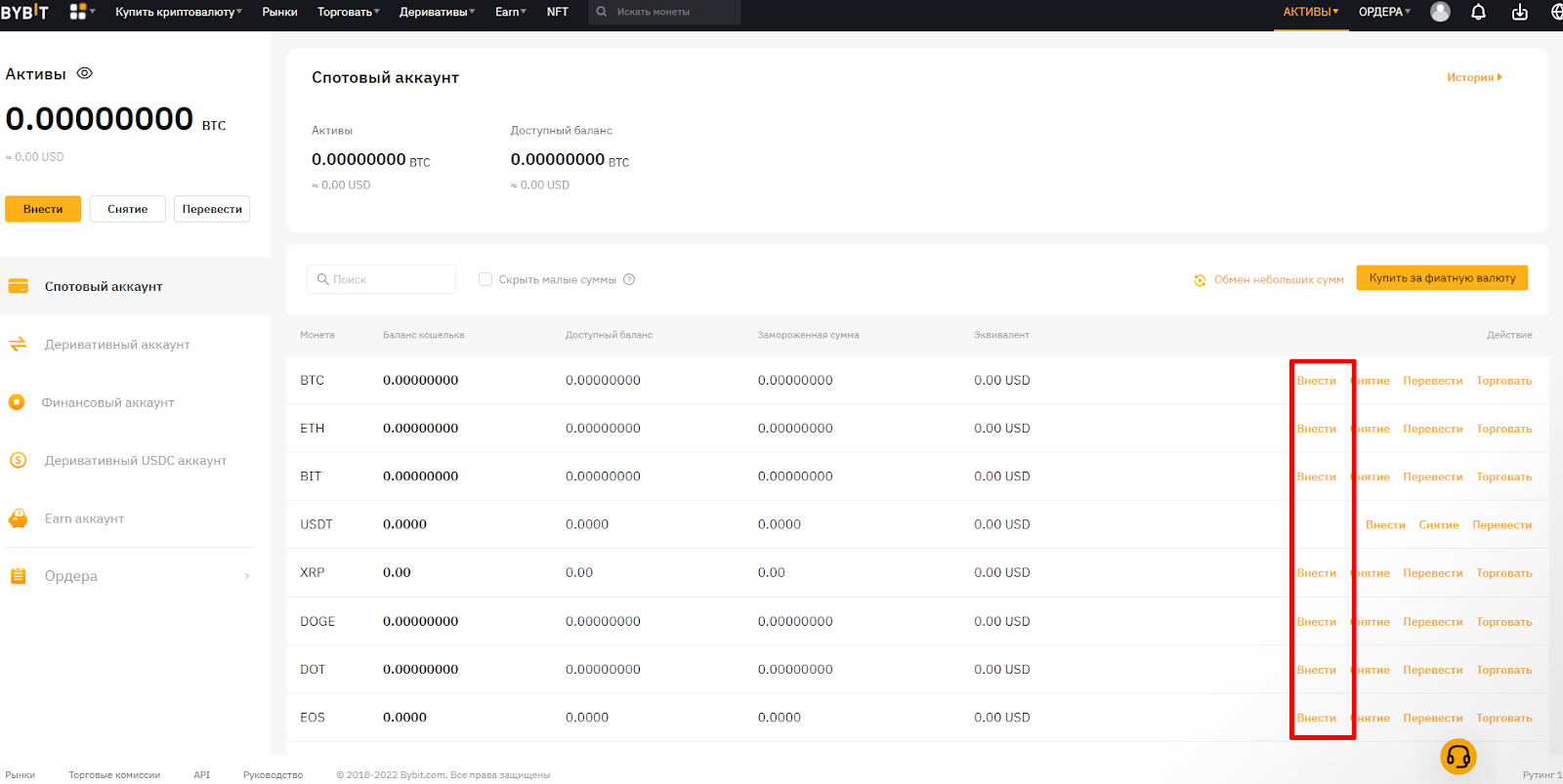The image size is (1563, 784).
Task: Open the apps grid icon next to Bybit logo
Action: tap(78, 12)
